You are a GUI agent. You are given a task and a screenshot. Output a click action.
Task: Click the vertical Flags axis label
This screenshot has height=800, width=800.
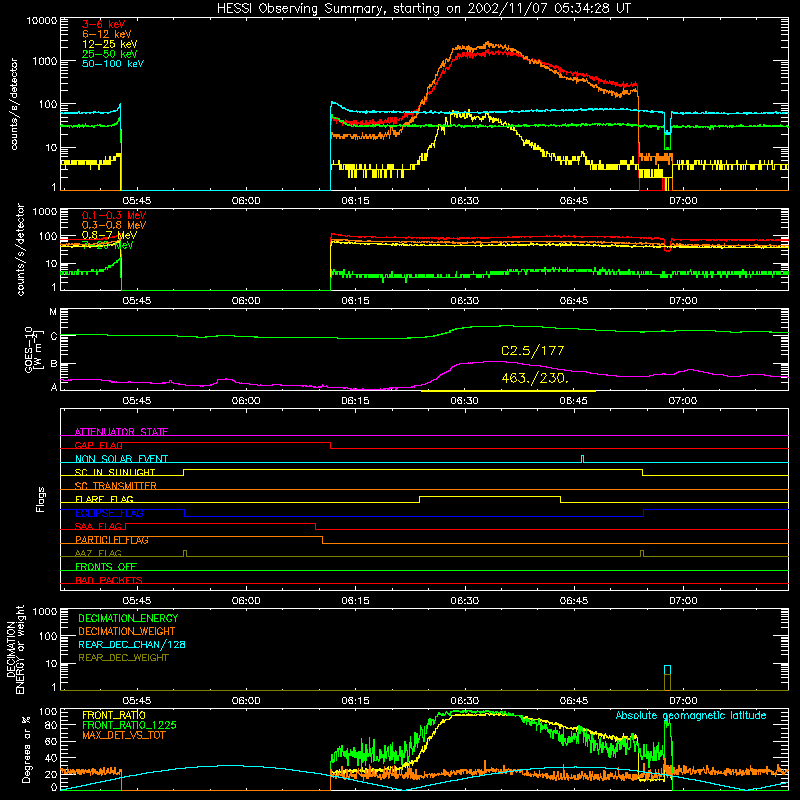tap(40, 499)
